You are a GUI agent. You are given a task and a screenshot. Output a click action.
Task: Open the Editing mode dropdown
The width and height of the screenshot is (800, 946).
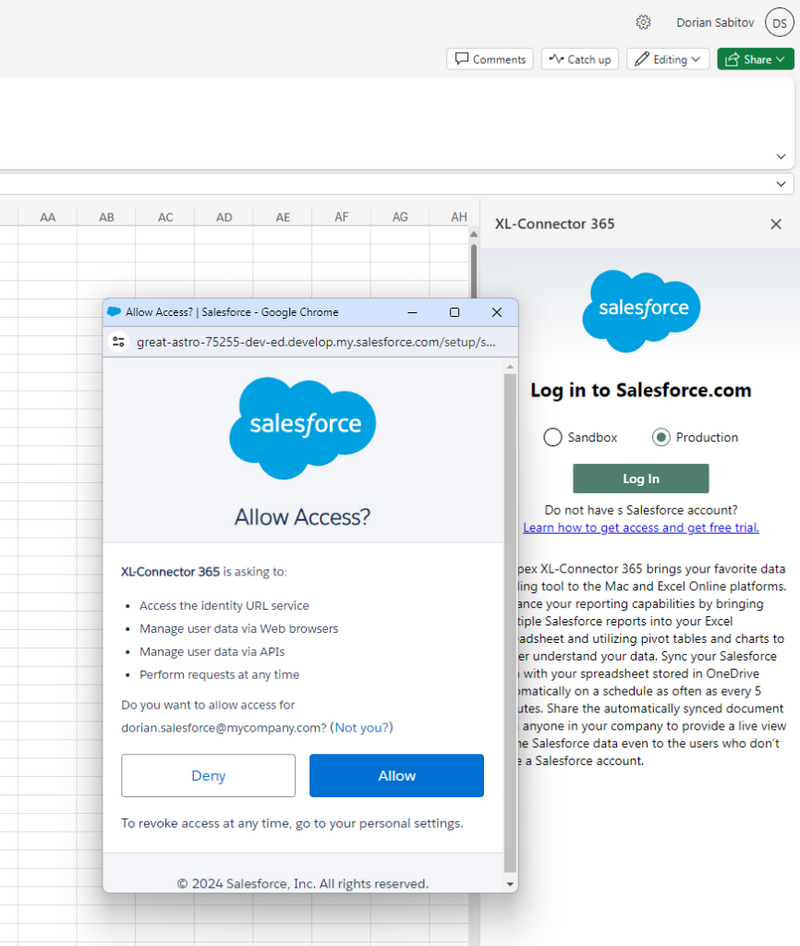pos(668,59)
